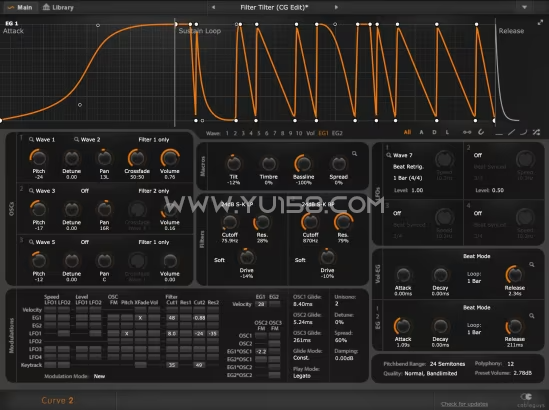
Task: Click the Cableguys logo icon
Action: coord(526,397)
